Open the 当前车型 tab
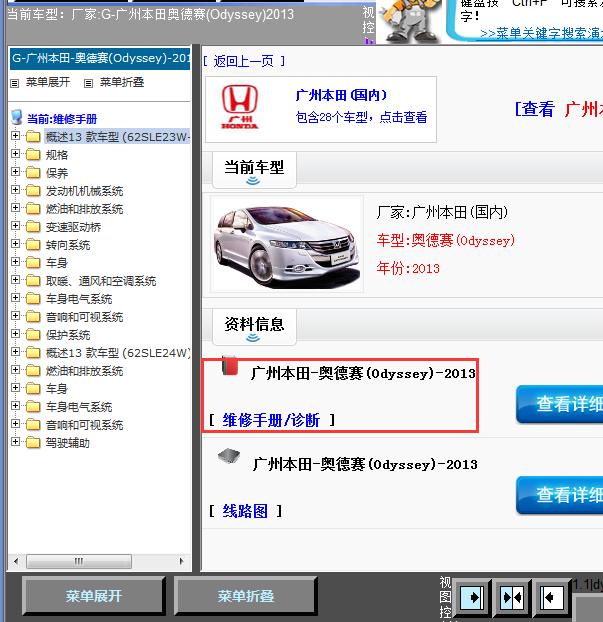603x622 pixels. (254, 170)
